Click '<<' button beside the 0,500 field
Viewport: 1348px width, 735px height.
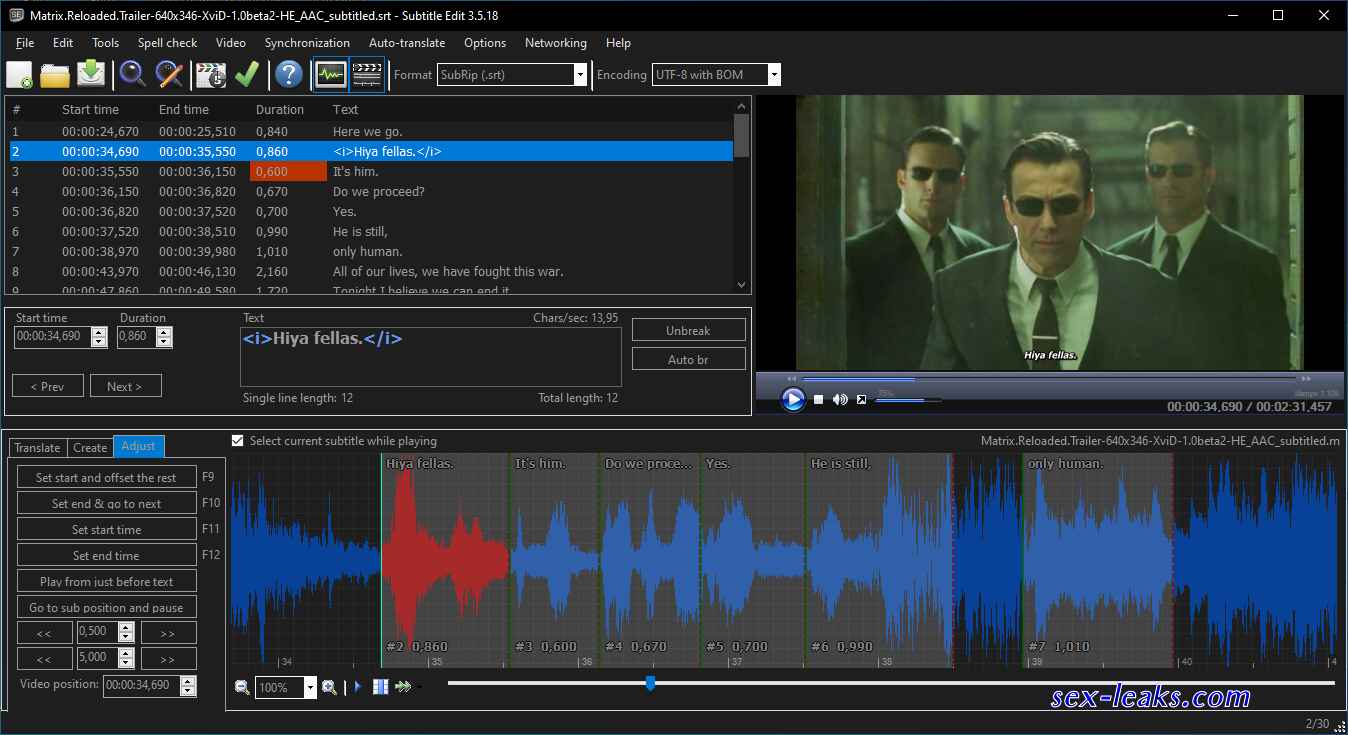point(45,632)
